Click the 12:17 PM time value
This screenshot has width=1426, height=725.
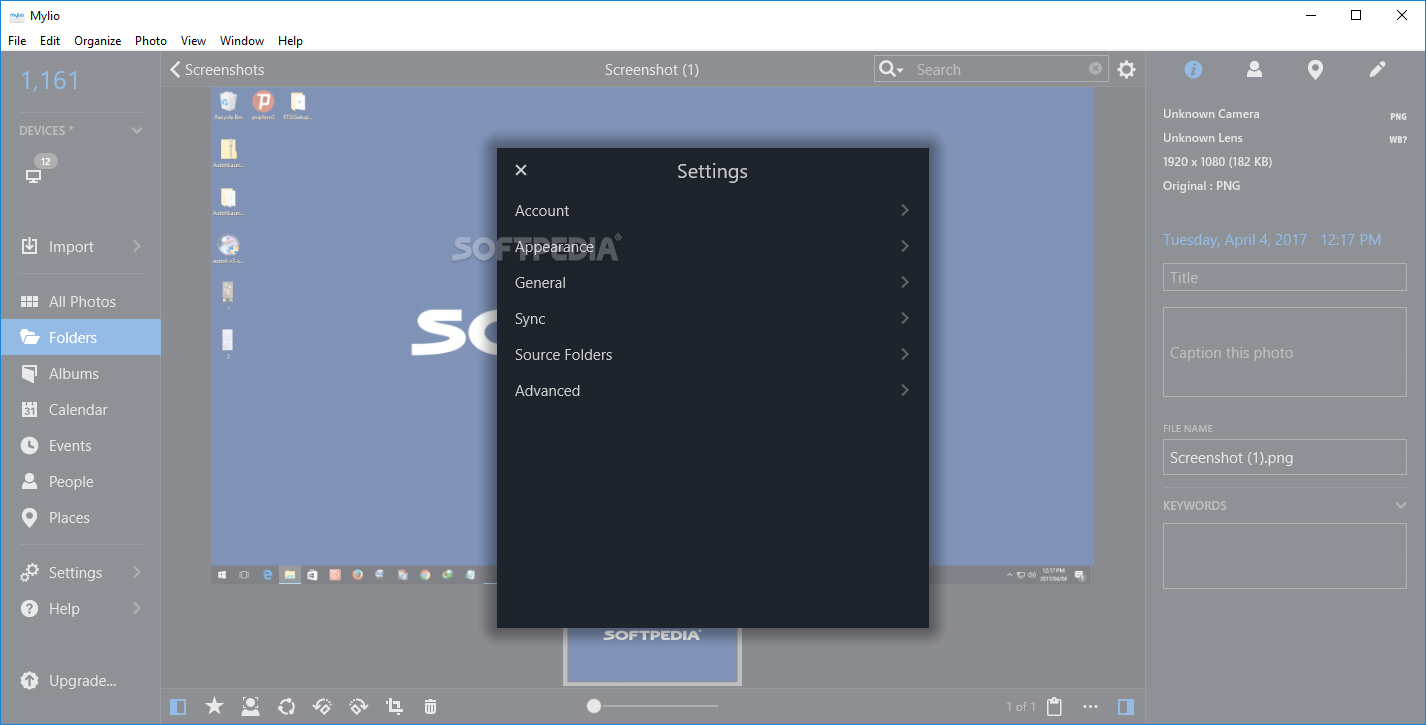(x=1350, y=240)
